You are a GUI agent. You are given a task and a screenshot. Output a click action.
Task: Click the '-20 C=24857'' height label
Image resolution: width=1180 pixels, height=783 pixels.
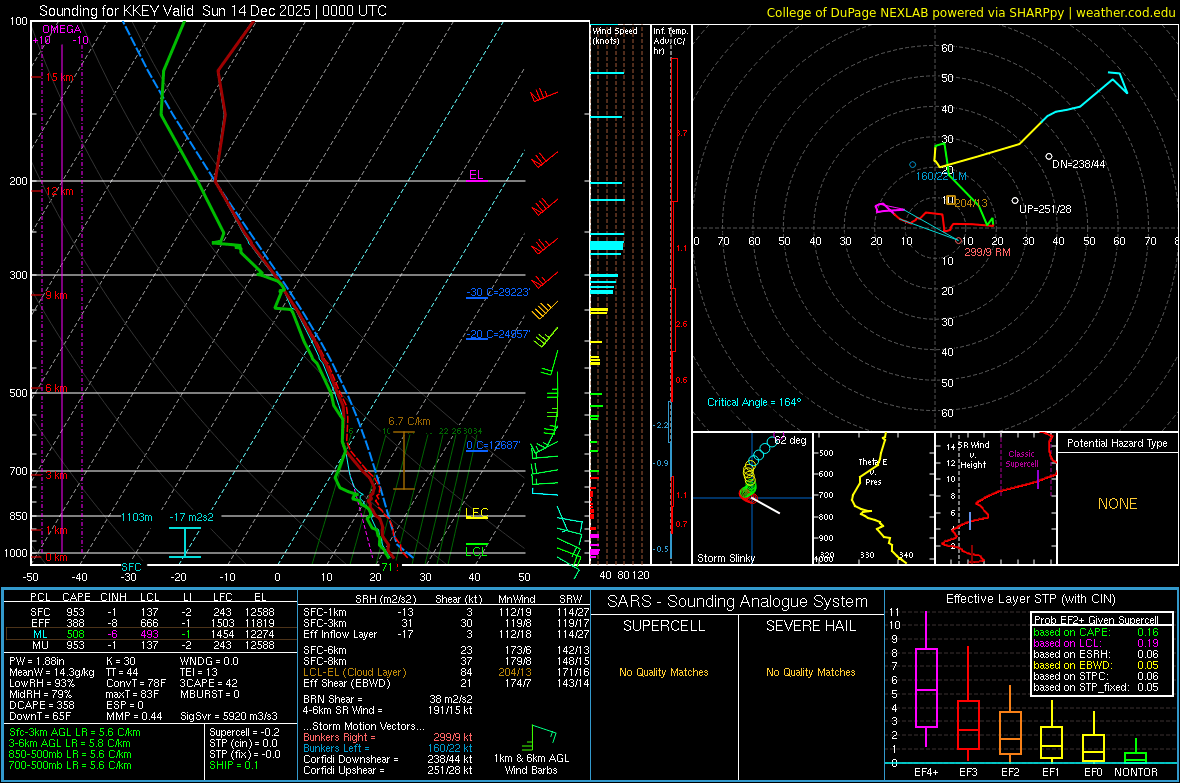(498, 334)
